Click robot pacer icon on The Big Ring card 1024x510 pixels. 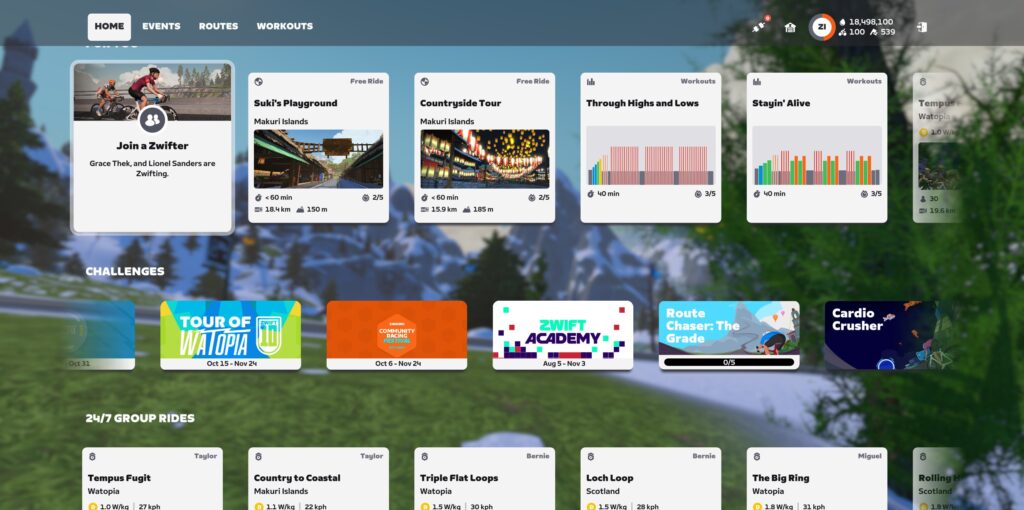click(x=756, y=456)
